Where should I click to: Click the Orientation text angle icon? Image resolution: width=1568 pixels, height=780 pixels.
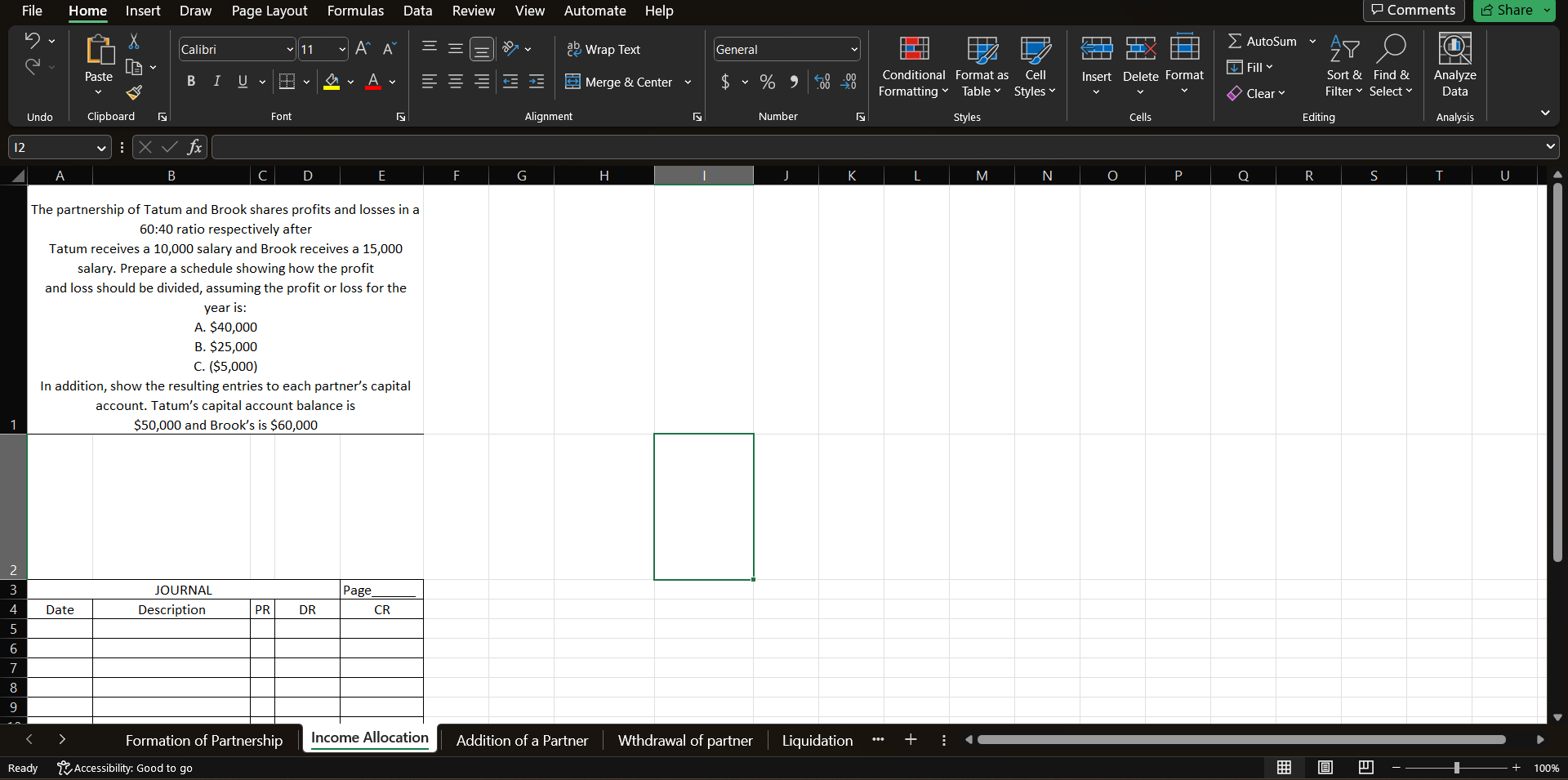click(x=511, y=49)
